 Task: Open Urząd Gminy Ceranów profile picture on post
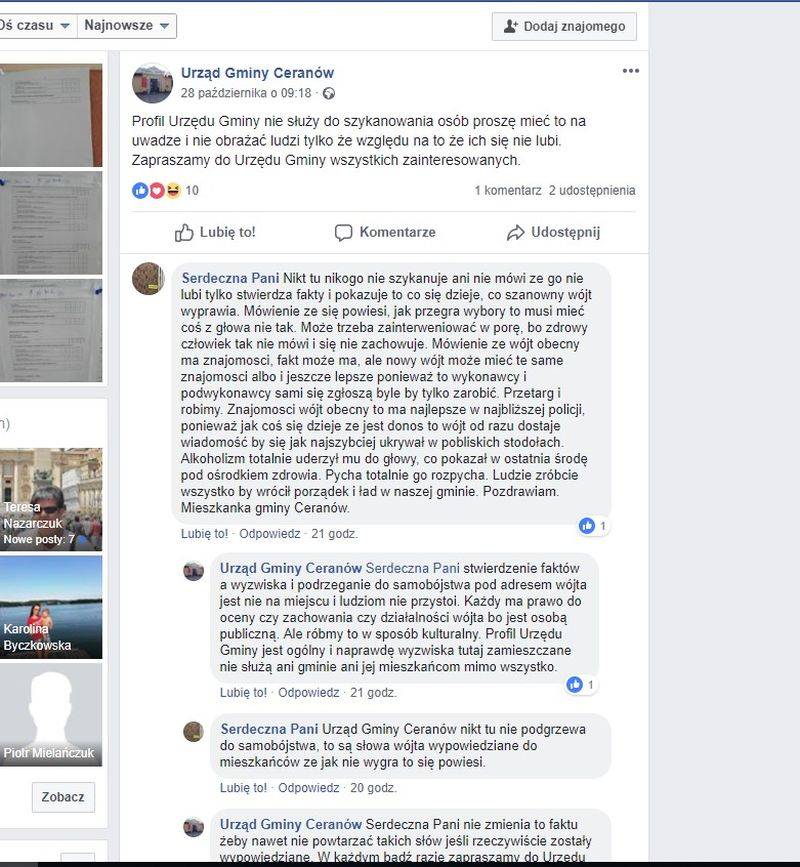[152, 83]
